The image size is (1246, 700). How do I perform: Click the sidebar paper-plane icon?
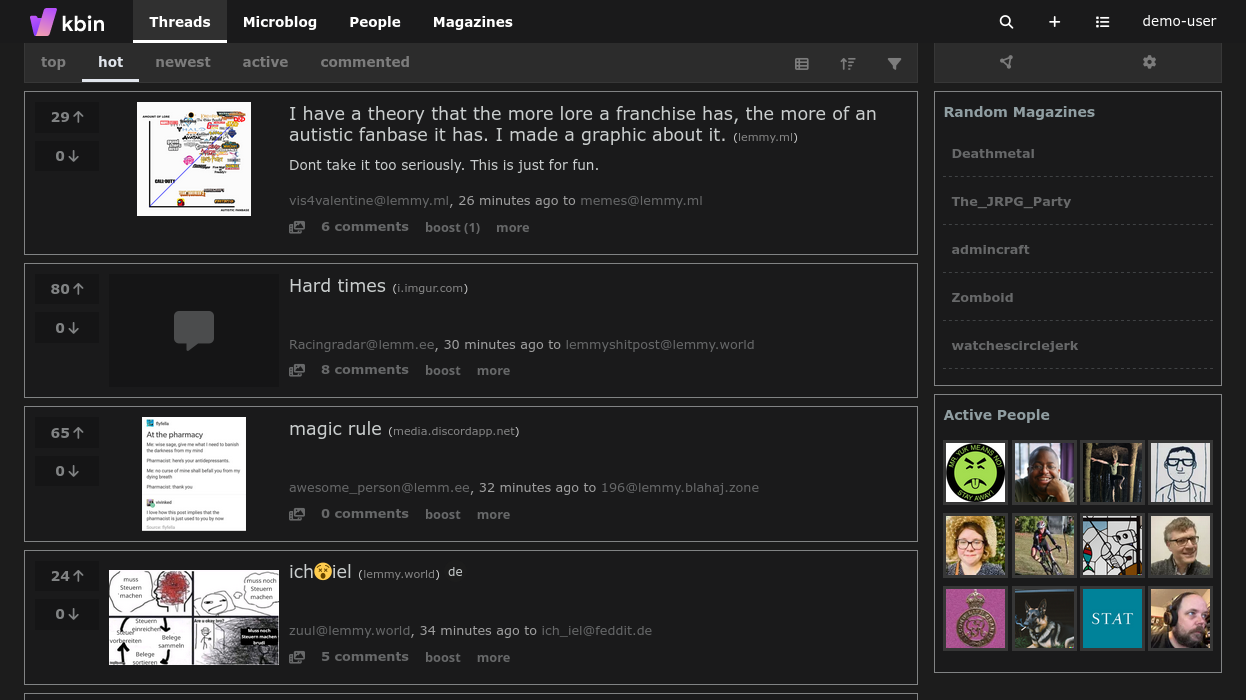click(1006, 62)
